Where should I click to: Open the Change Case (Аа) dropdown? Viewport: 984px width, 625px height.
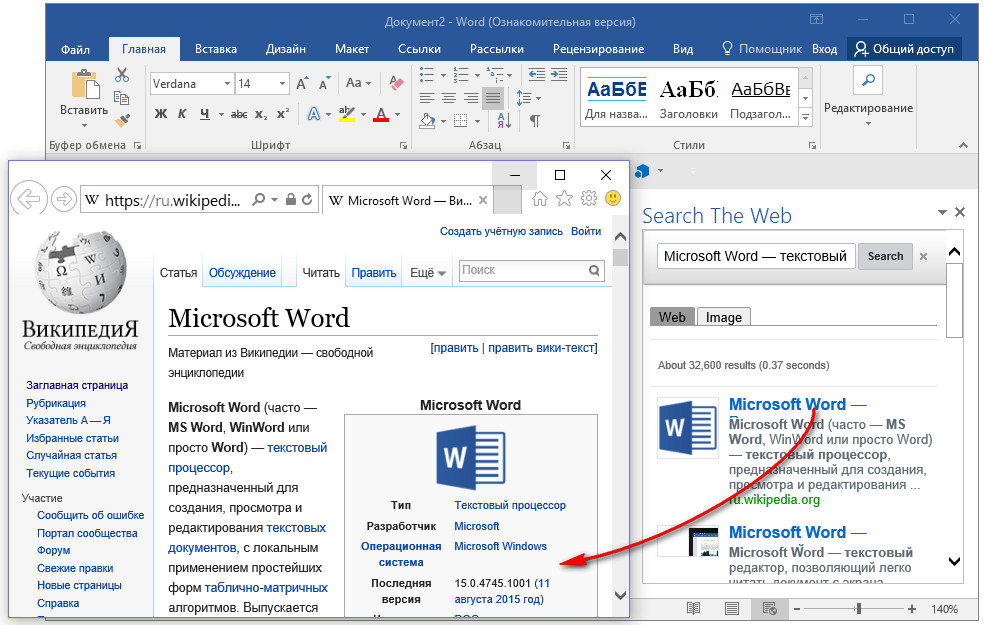pyautogui.click(x=358, y=83)
